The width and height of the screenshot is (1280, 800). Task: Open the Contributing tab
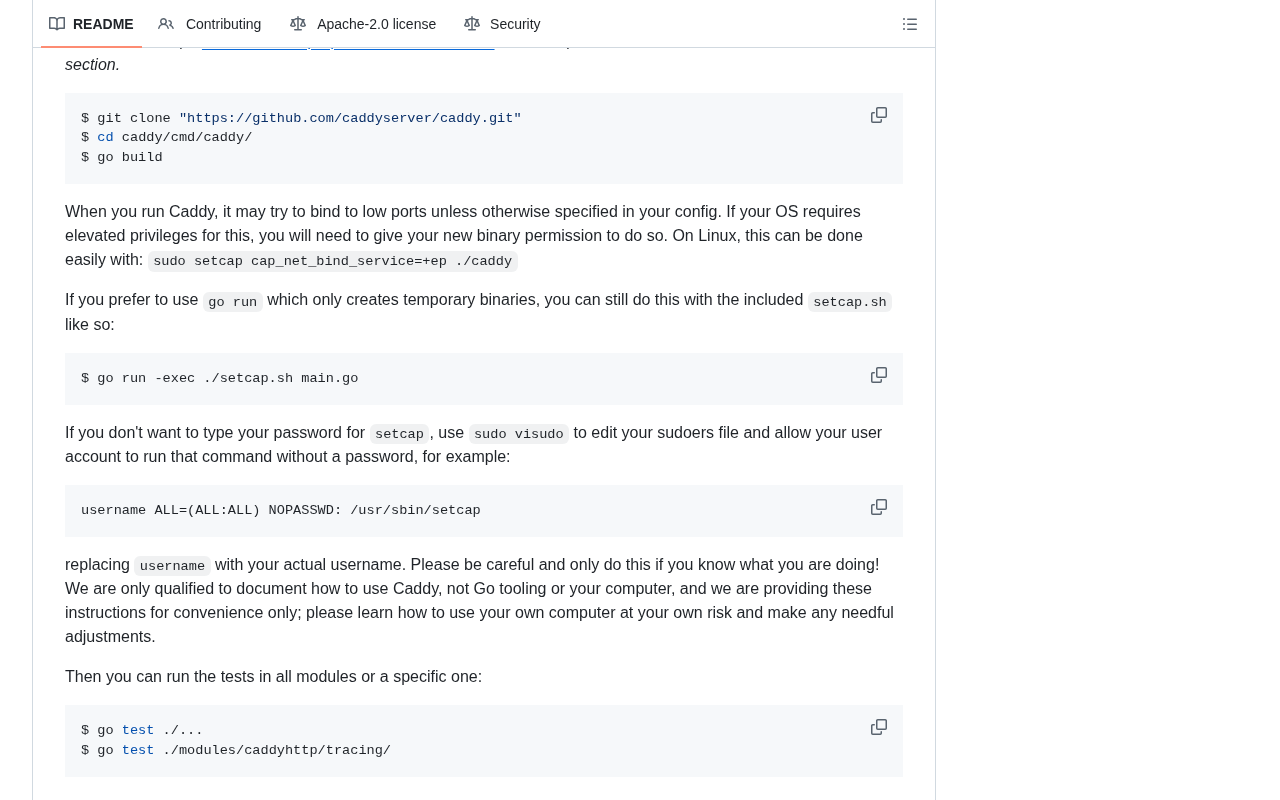coord(210,24)
